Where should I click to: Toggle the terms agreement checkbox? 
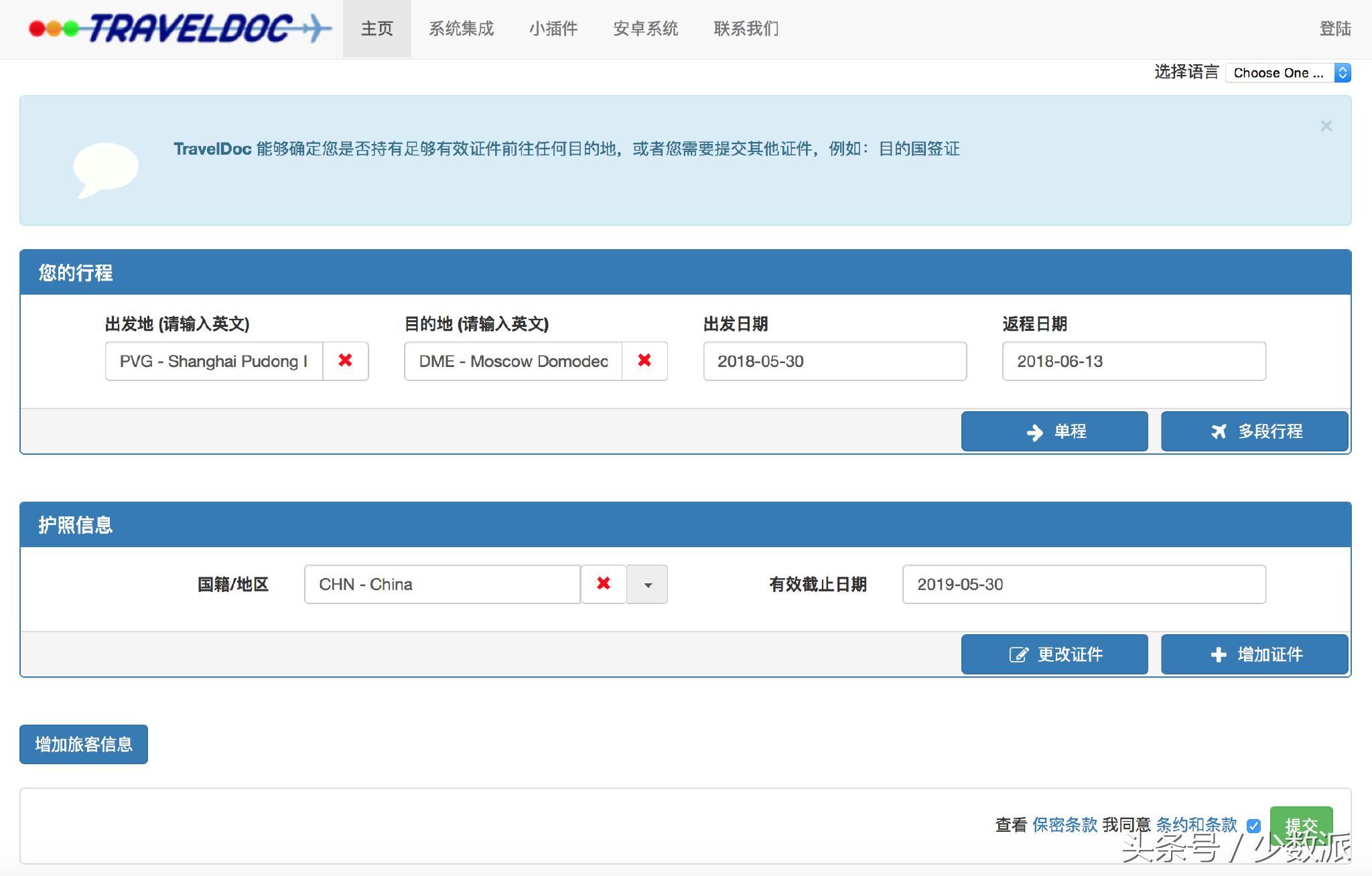click(x=1253, y=826)
